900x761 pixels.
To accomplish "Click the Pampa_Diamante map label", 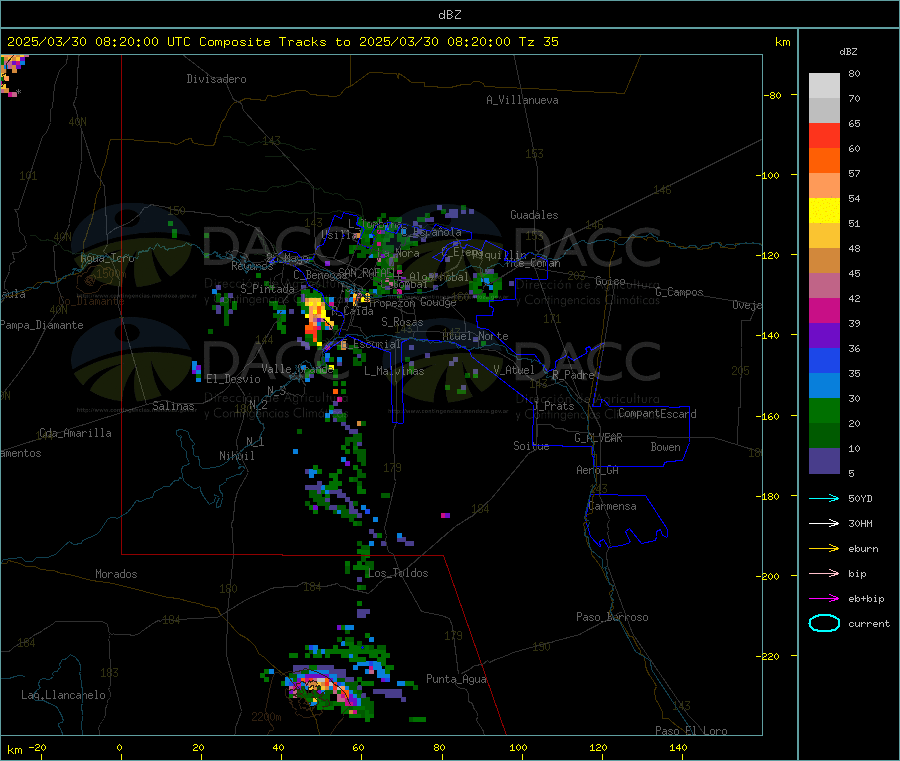I will point(42,325).
